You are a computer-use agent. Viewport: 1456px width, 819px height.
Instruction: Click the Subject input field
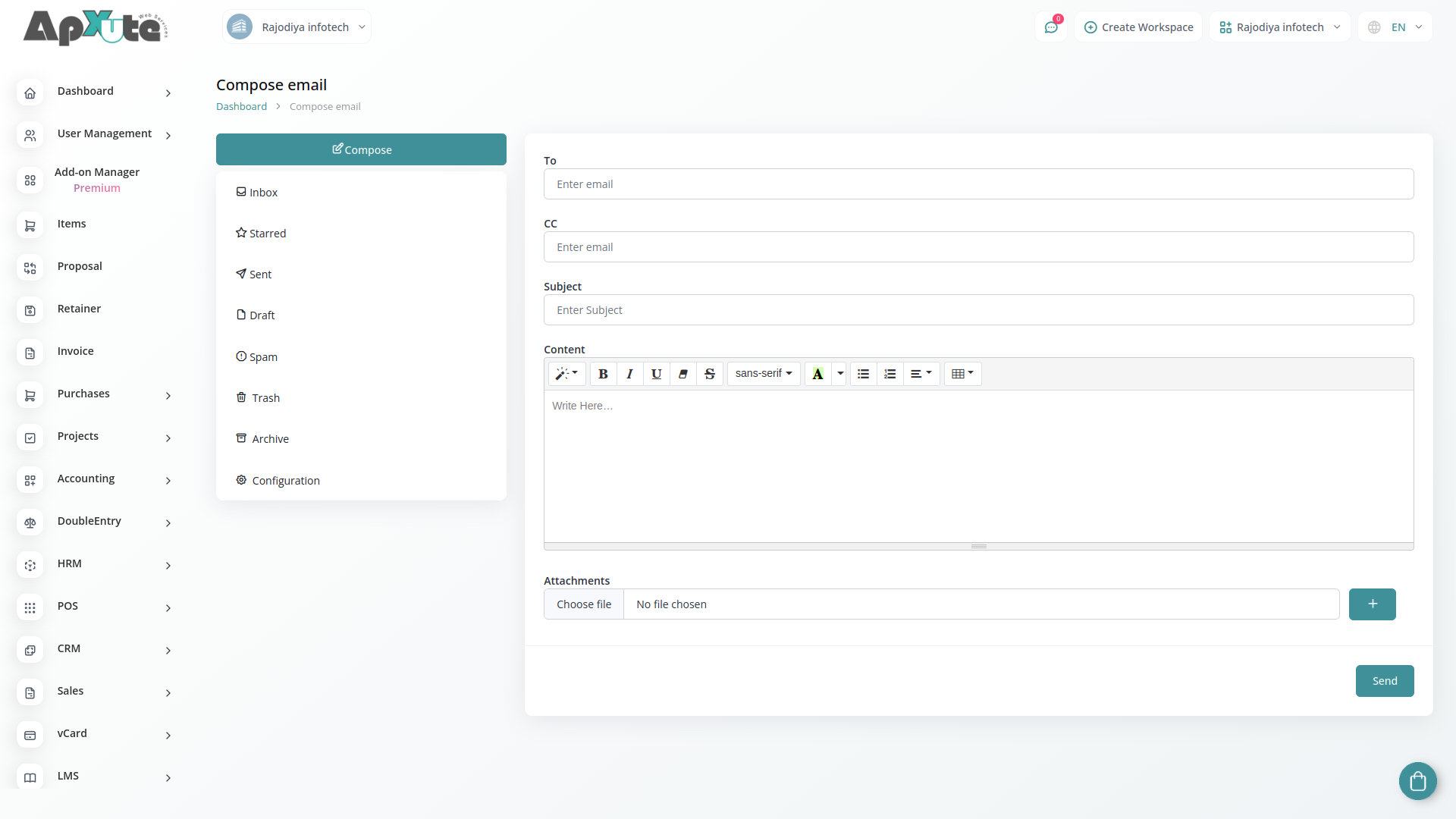click(x=978, y=310)
